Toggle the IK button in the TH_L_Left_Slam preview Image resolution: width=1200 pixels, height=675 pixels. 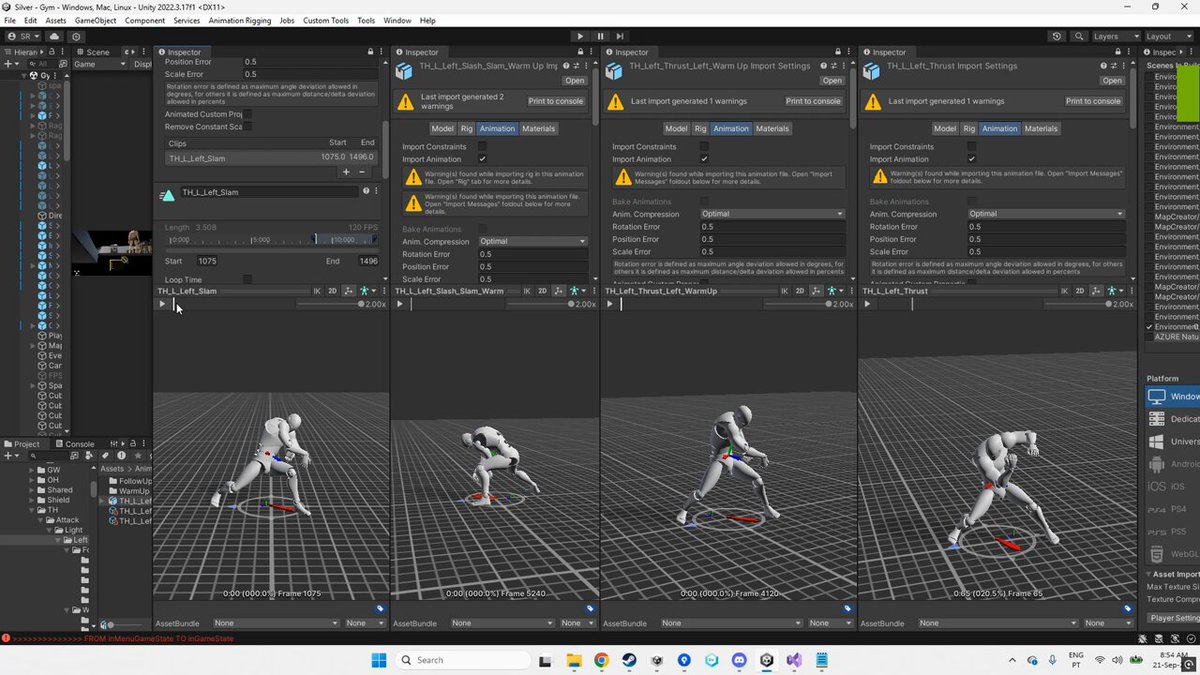[318, 291]
